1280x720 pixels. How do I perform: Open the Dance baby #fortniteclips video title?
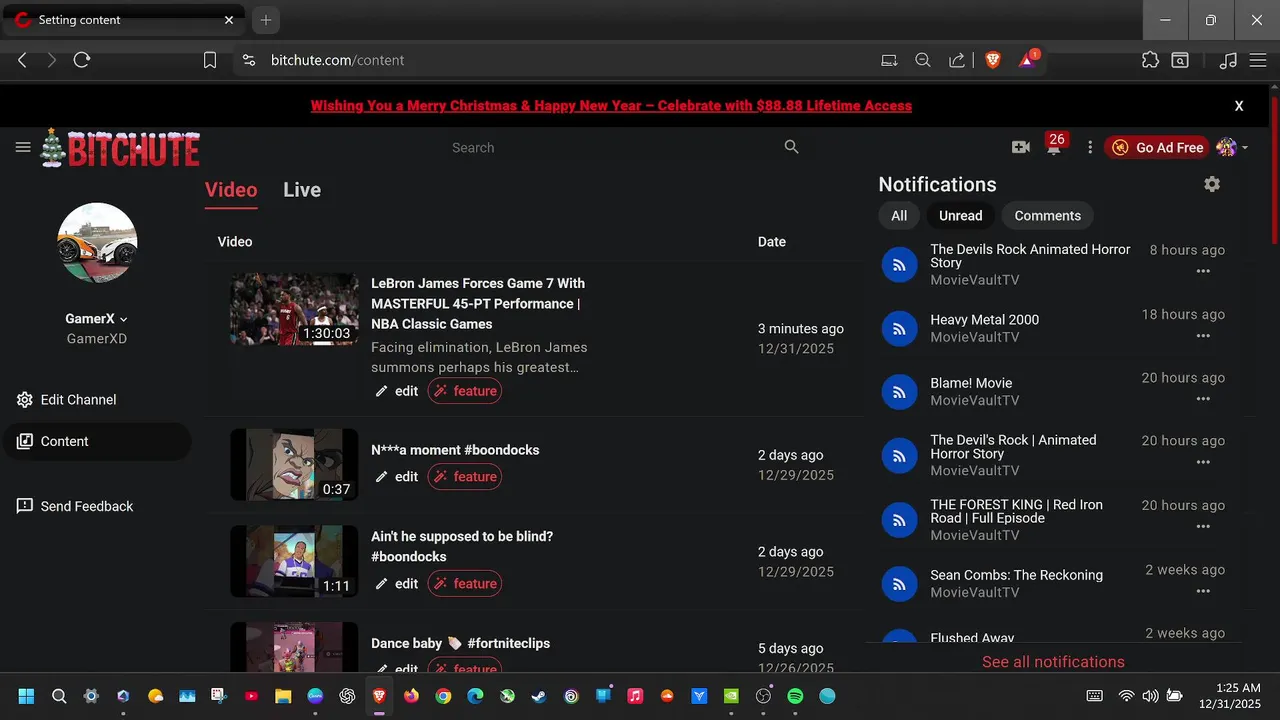[460, 644]
